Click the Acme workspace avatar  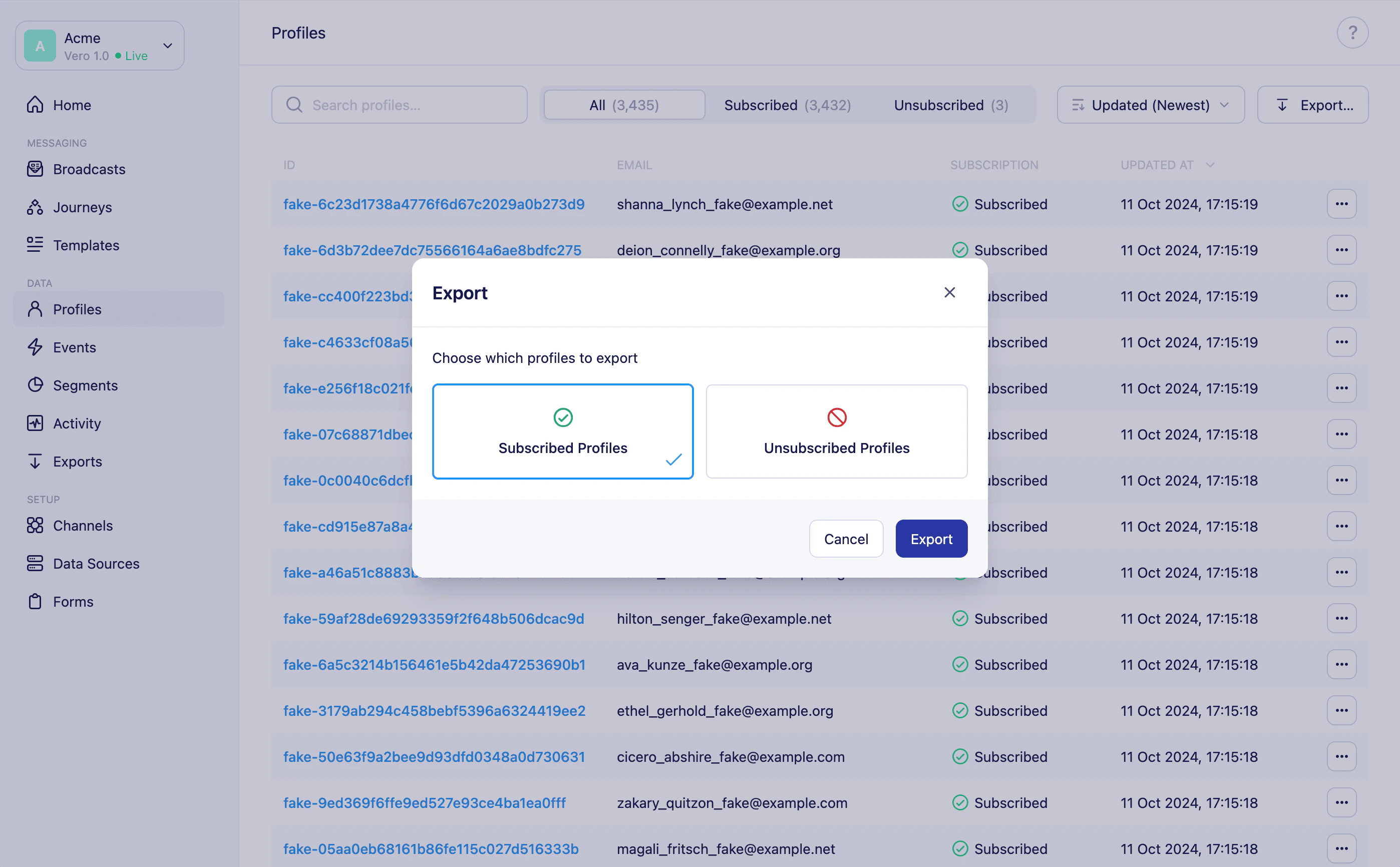(40, 46)
